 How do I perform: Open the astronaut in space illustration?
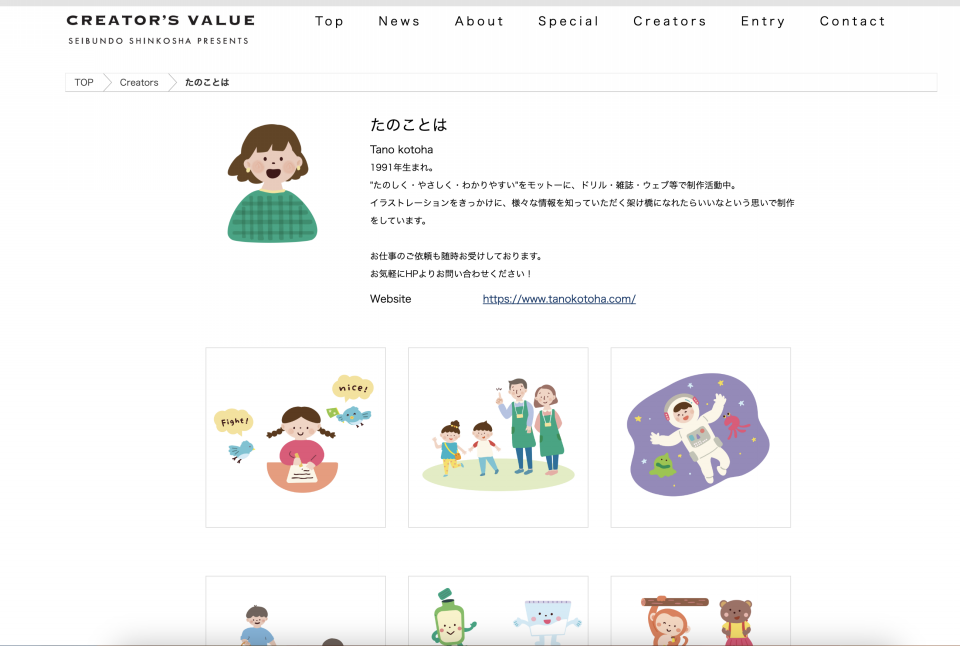click(x=700, y=437)
